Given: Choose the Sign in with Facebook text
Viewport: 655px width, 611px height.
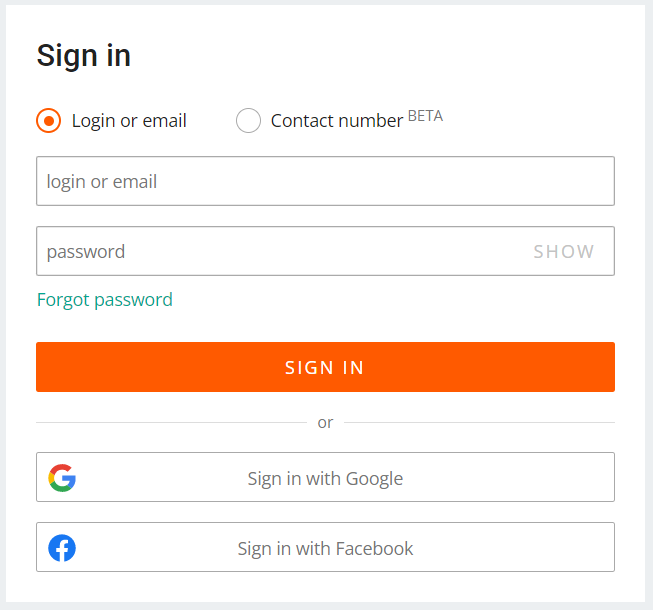Looking at the screenshot, I should 325,548.
